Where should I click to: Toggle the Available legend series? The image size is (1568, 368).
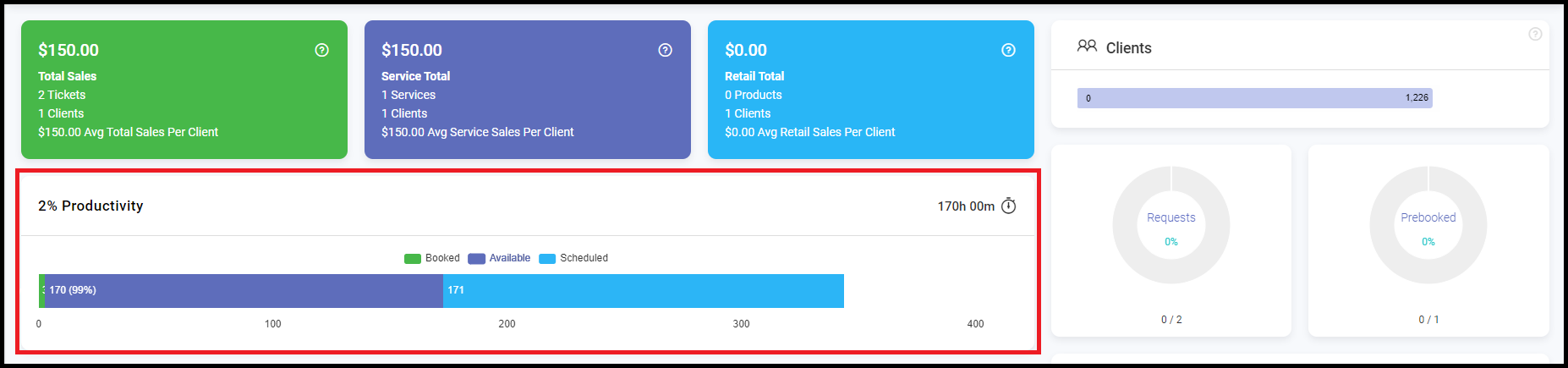[499, 258]
